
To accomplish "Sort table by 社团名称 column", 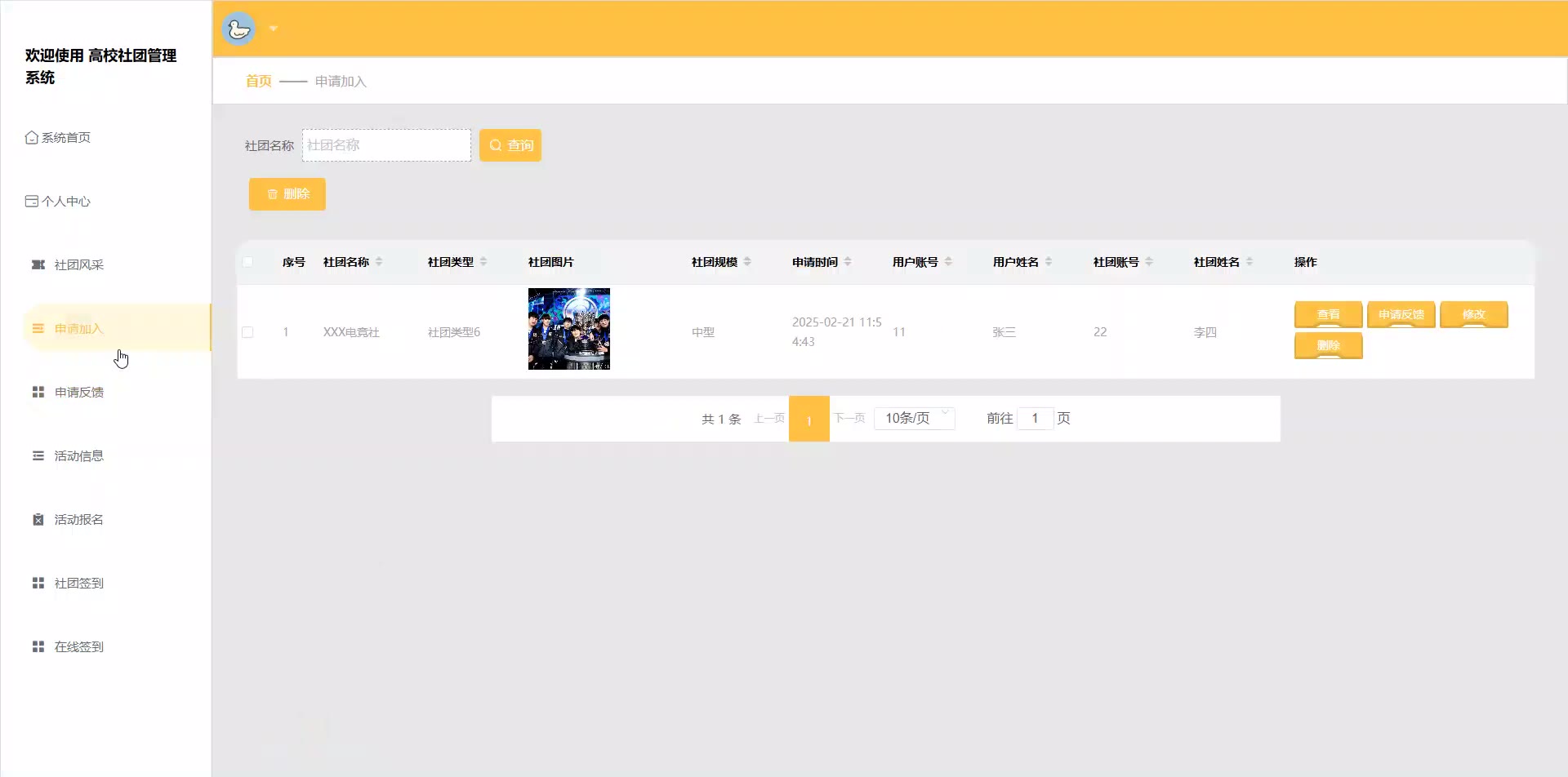I will [379, 262].
